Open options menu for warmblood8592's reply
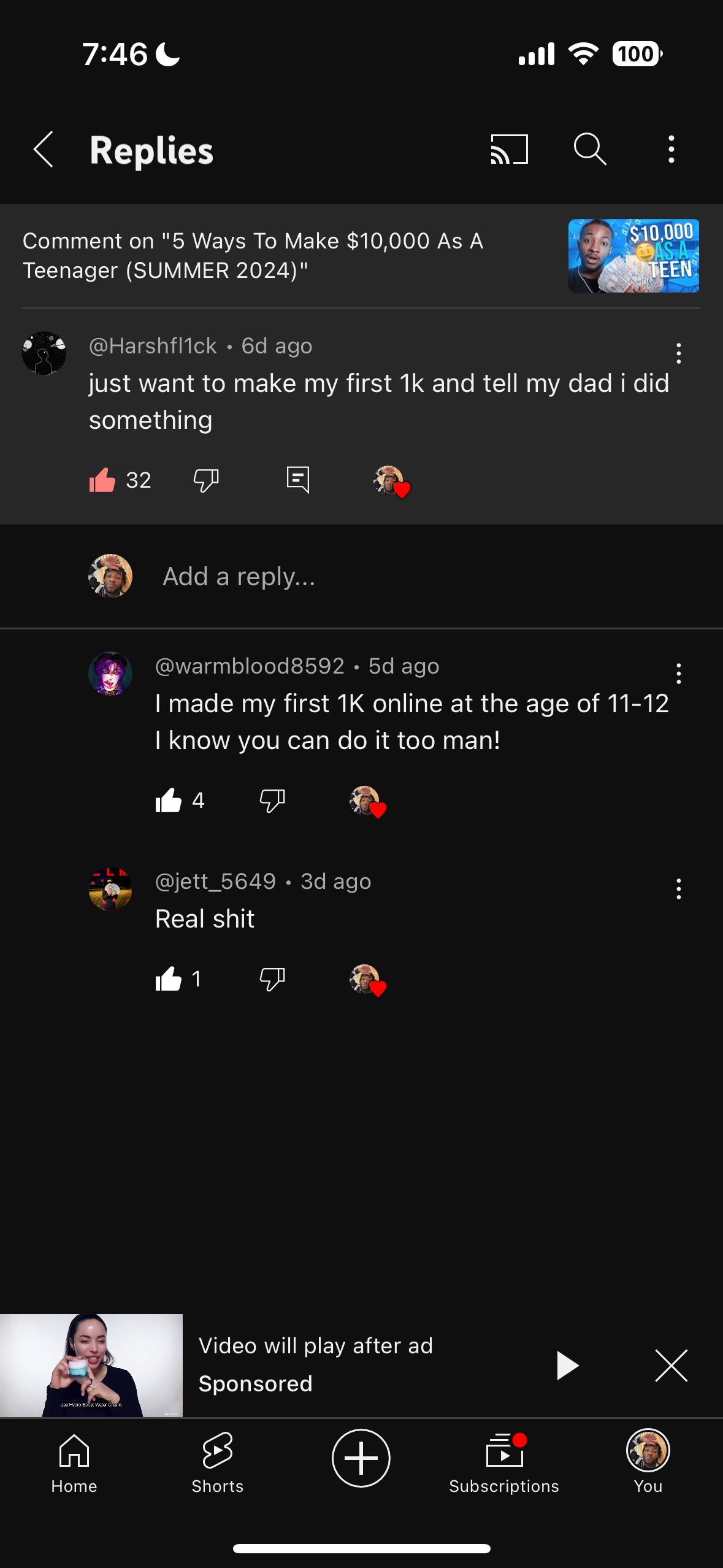 pyautogui.click(x=678, y=674)
